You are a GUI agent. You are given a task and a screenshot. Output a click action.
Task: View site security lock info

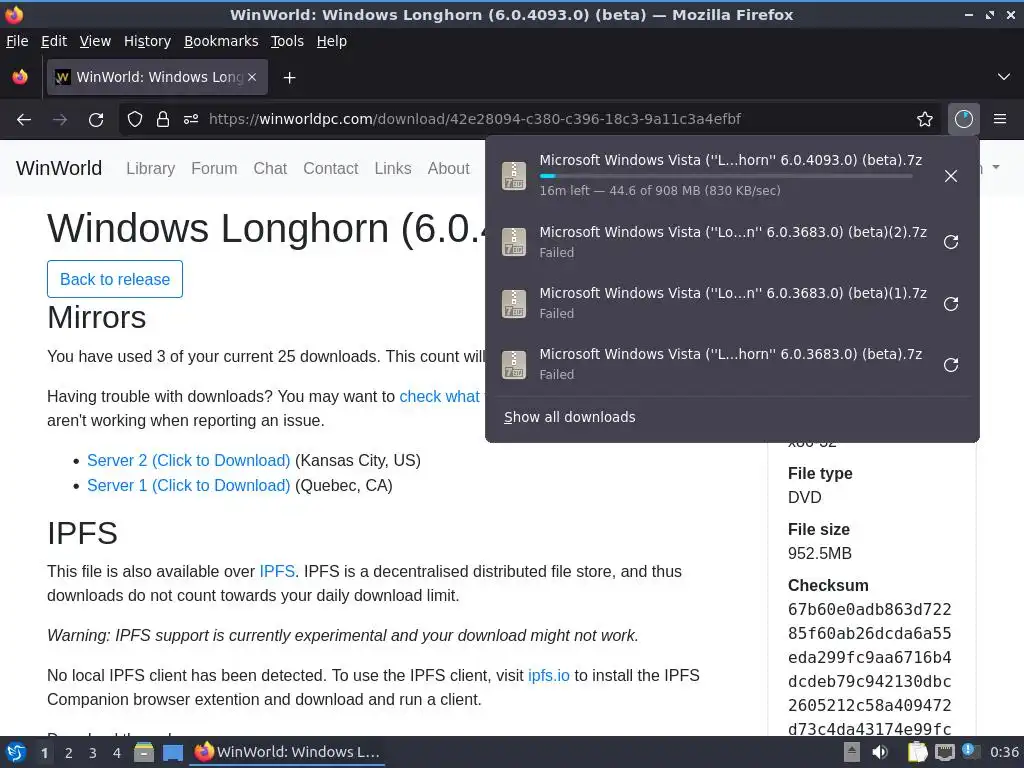pos(163,119)
